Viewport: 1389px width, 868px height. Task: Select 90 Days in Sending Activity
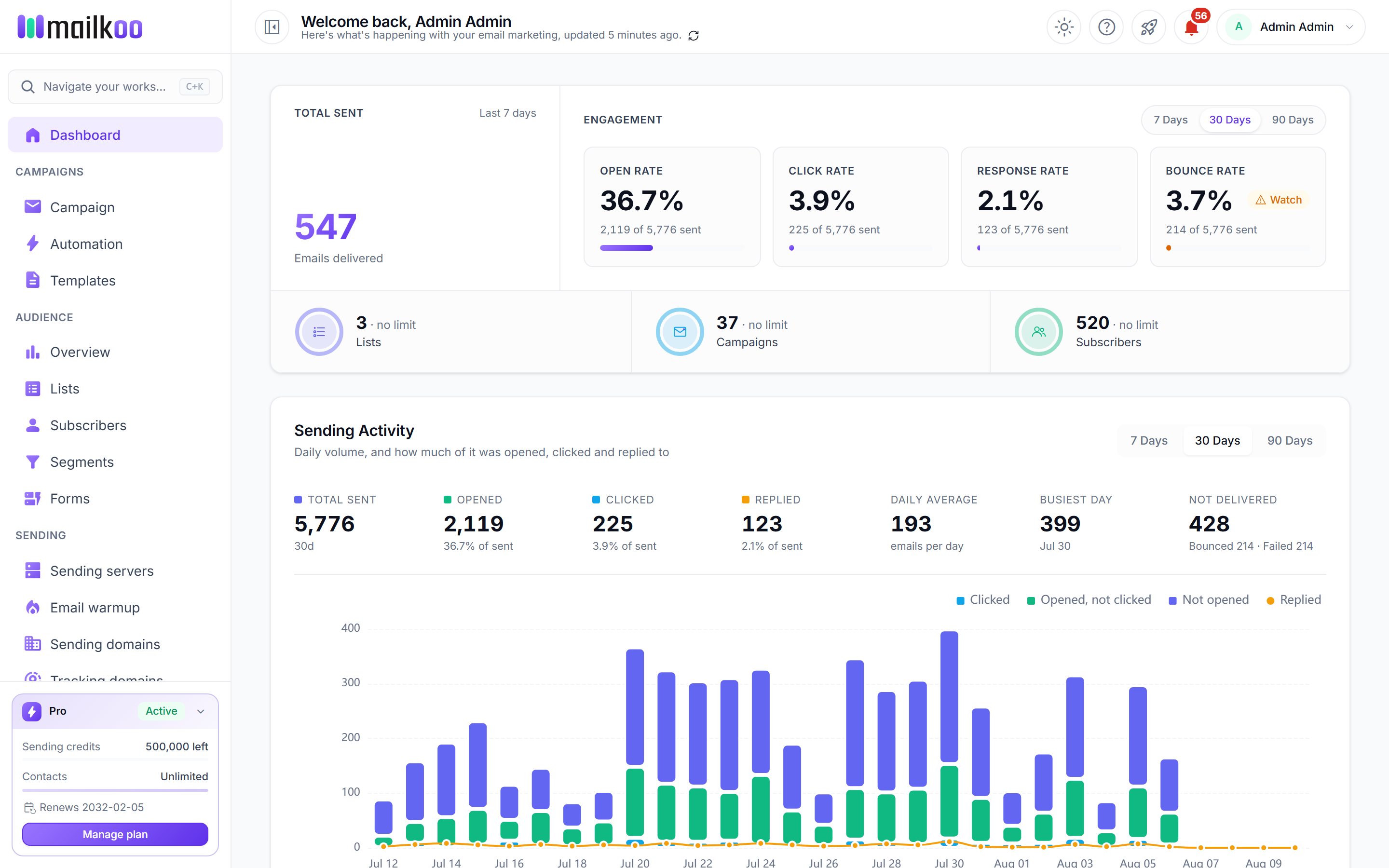[1289, 440]
